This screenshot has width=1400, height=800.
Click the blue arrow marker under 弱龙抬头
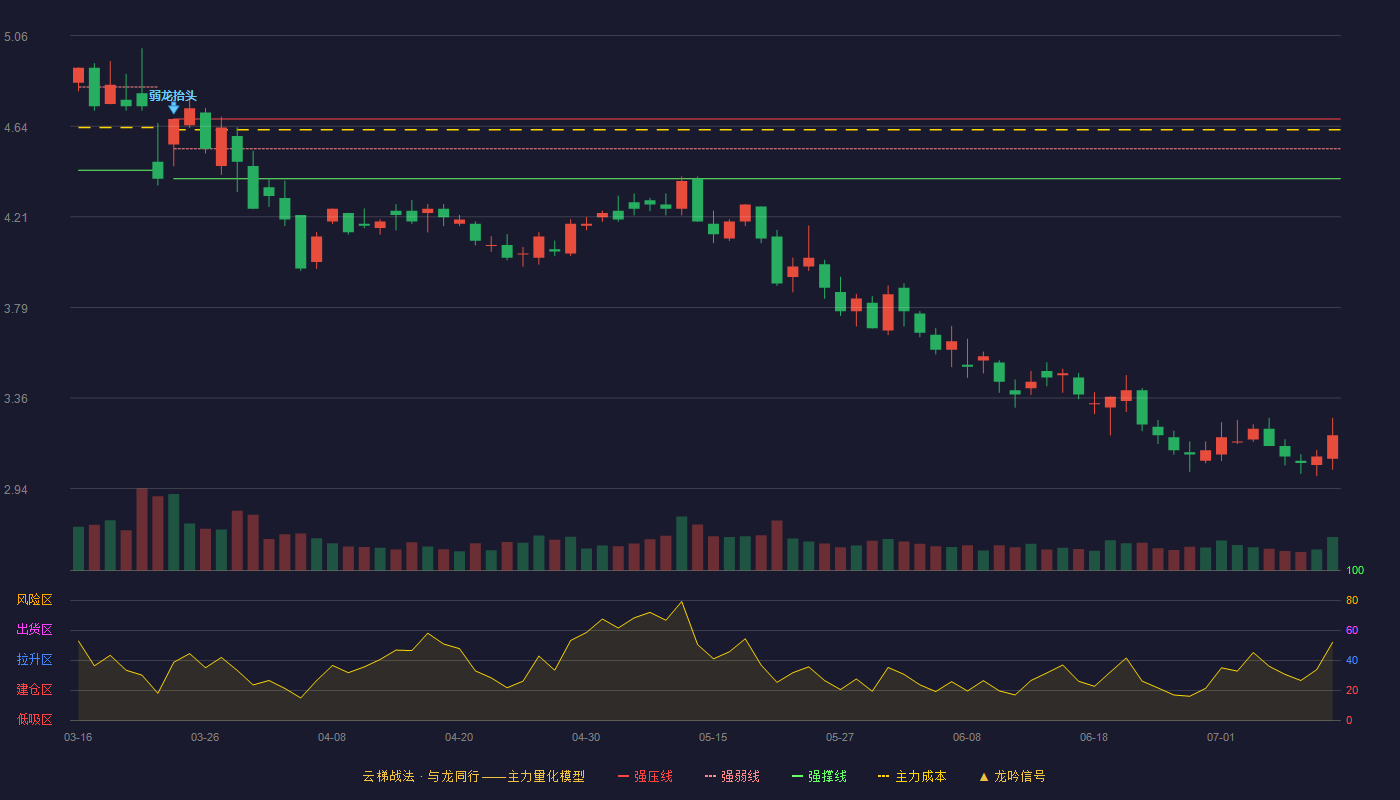tap(174, 108)
